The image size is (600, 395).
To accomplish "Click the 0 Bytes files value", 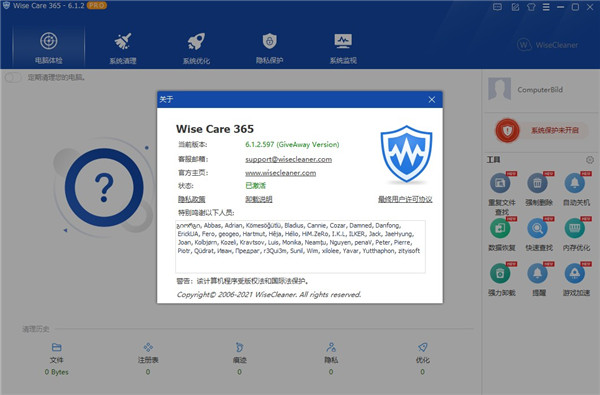I will click(56, 372).
